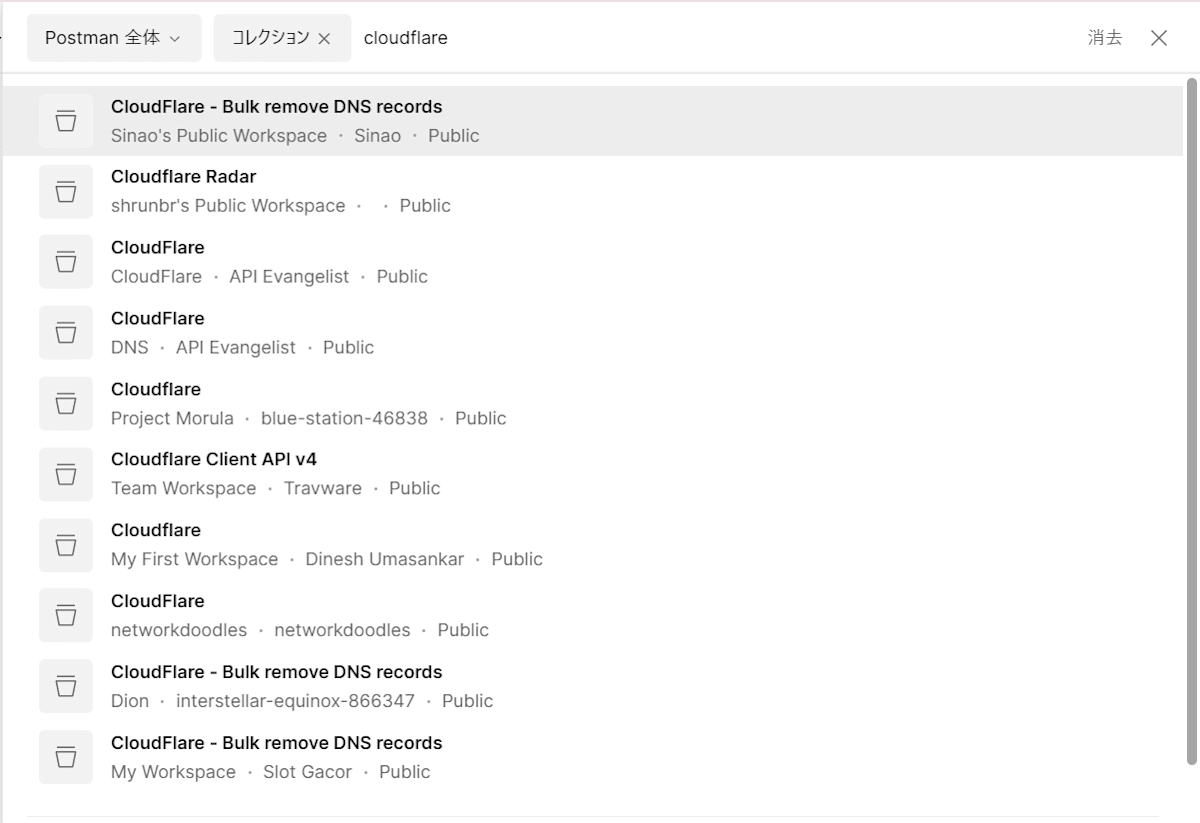Open Bulk remove DNS records by Slot Gacor

[592, 757]
